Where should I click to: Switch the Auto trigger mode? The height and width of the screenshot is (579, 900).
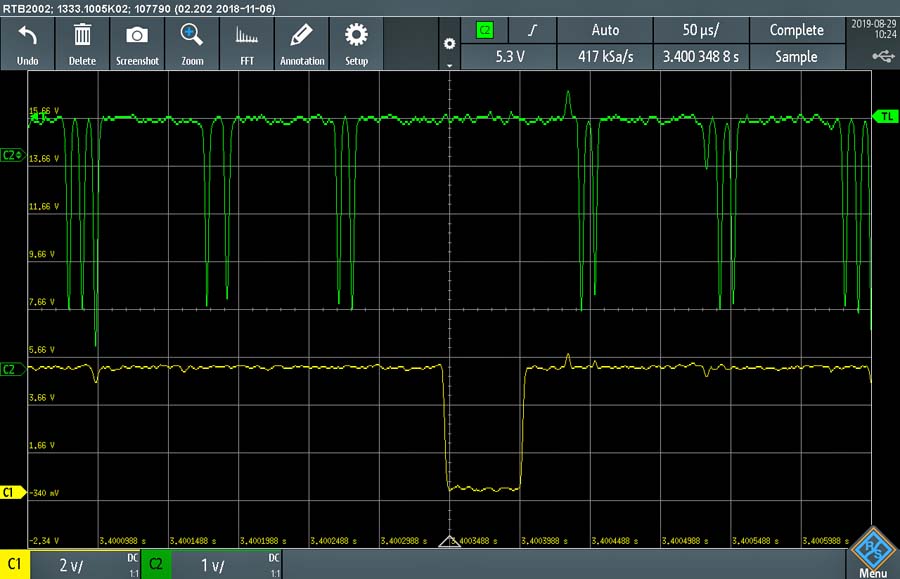(x=605, y=30)
